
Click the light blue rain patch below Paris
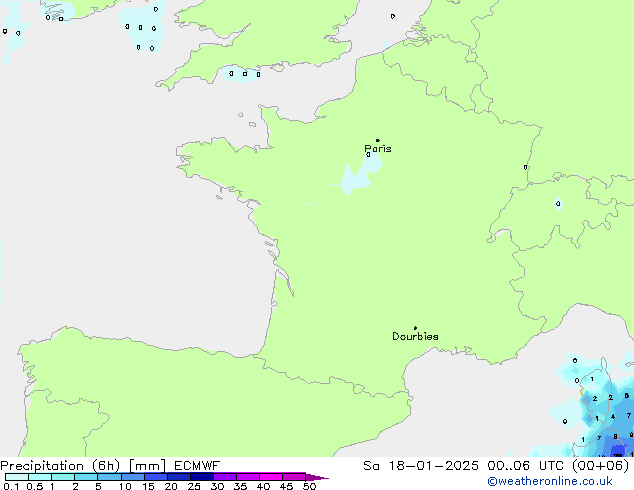click(x=355, y=178)
